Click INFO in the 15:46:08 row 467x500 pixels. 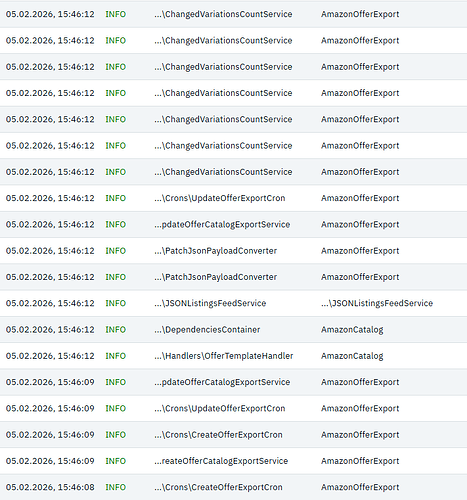116,488
